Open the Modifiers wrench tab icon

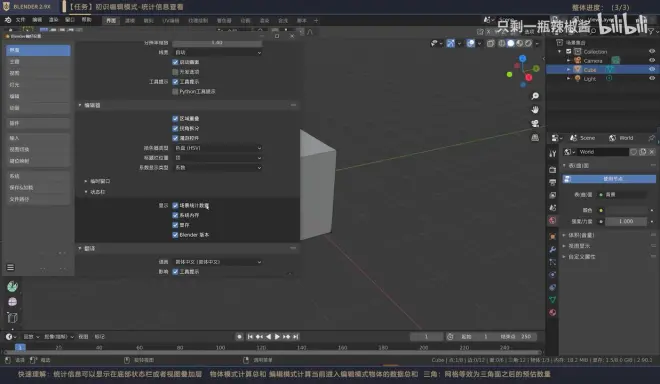pos(553,249)
